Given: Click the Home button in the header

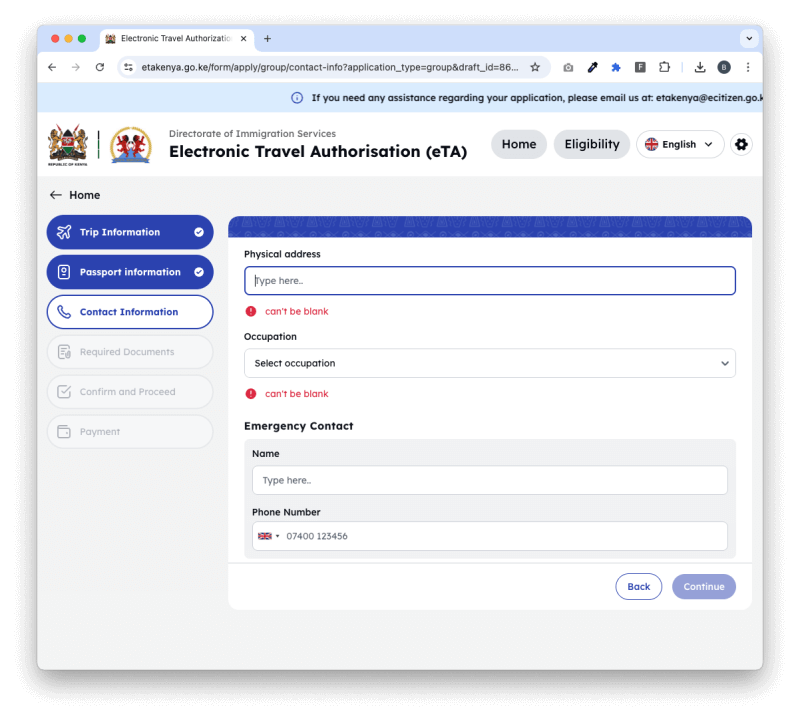Looking at the screenshot, I should (x=519, y=144).
